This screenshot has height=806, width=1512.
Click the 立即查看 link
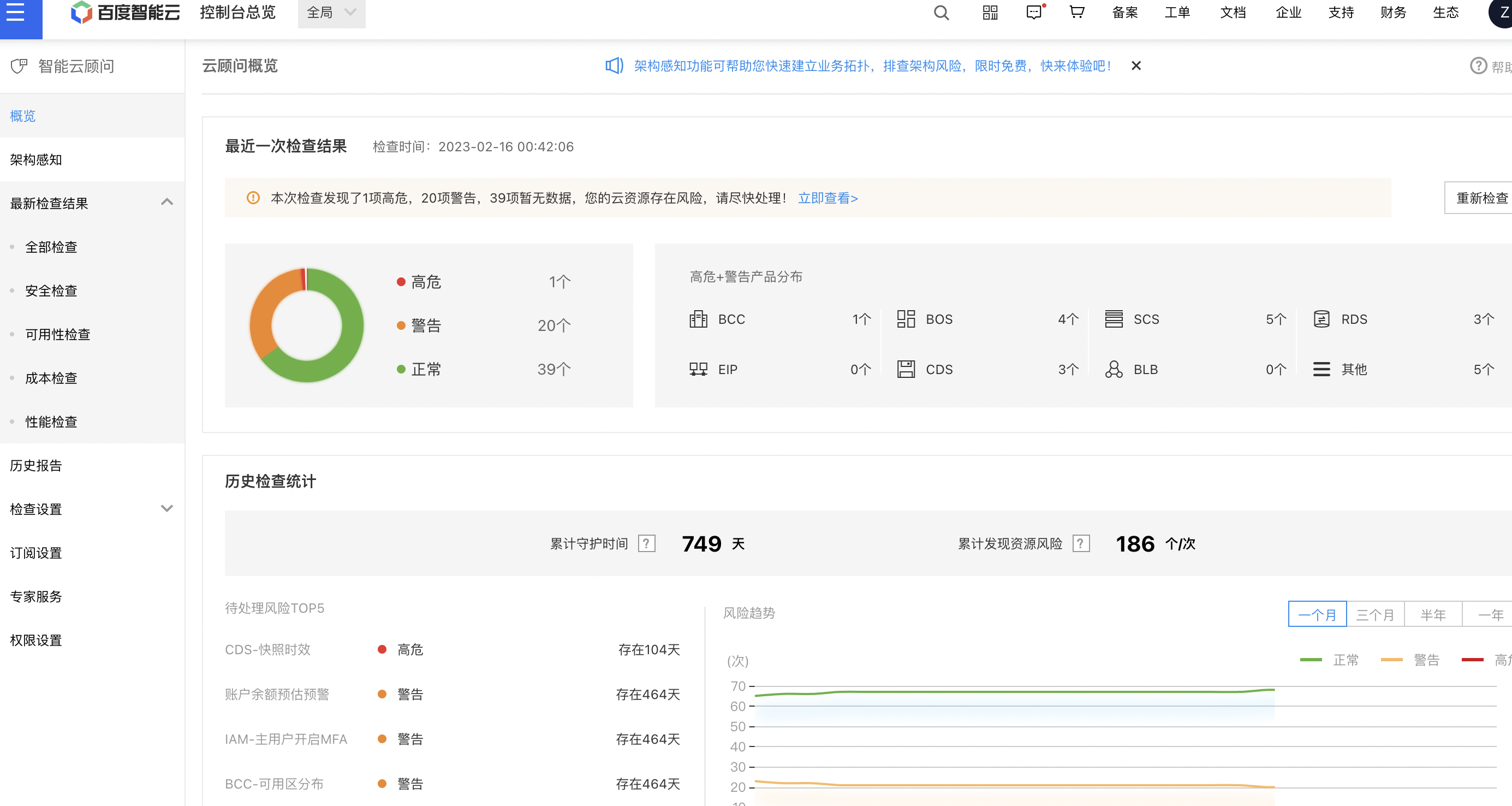[x=828, y=198]
